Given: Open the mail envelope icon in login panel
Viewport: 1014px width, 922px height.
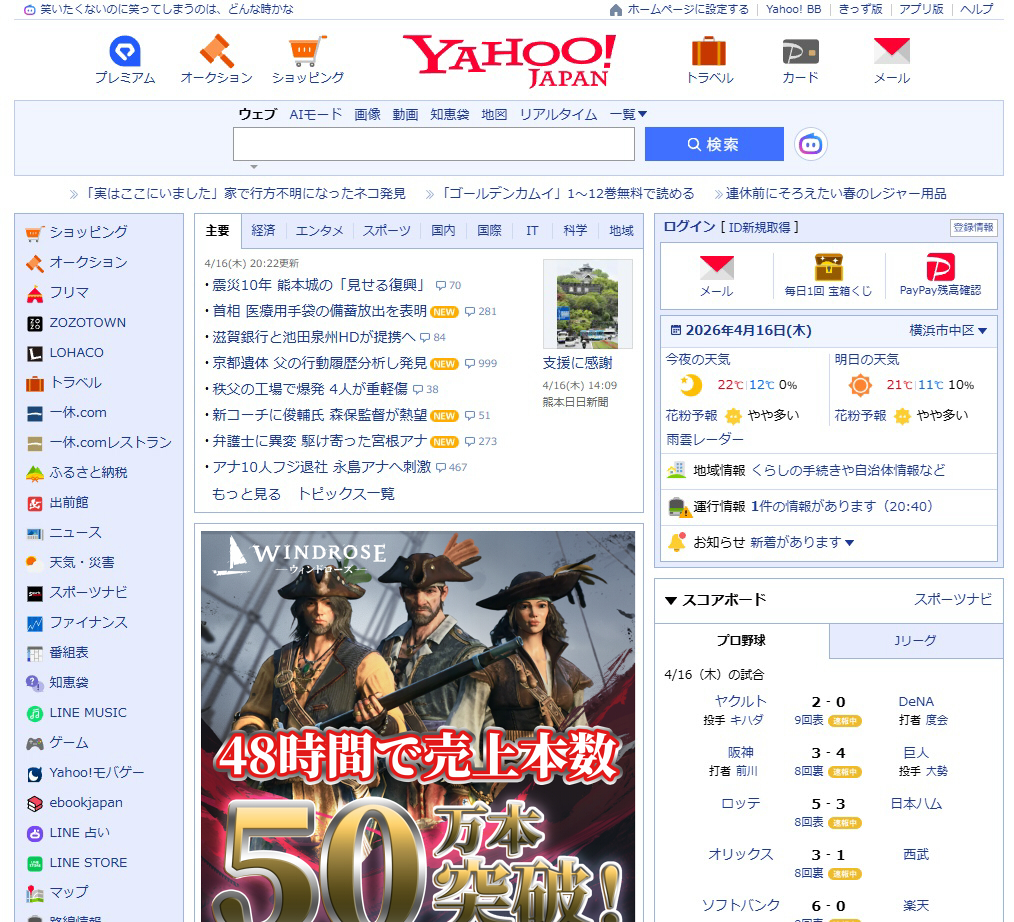Looking at the screenshot, I should pos(716,268).
